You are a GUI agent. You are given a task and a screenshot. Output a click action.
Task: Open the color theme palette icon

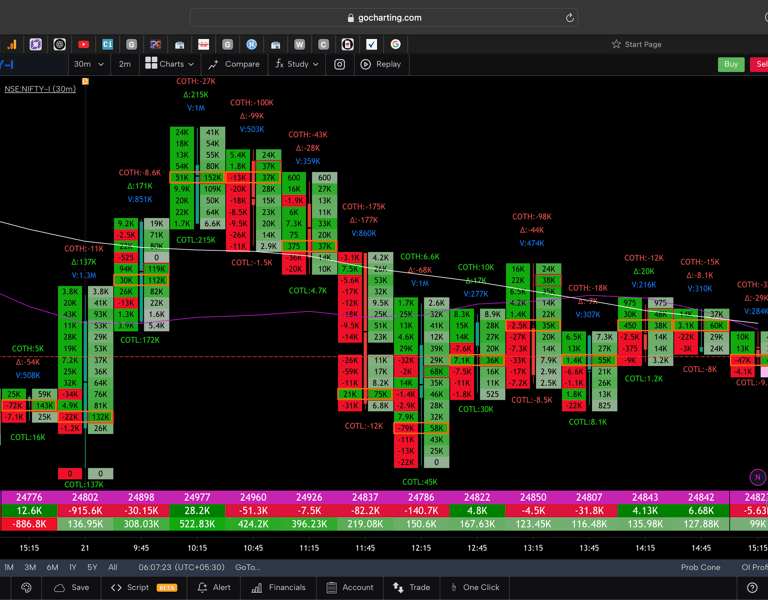[26, 587]
